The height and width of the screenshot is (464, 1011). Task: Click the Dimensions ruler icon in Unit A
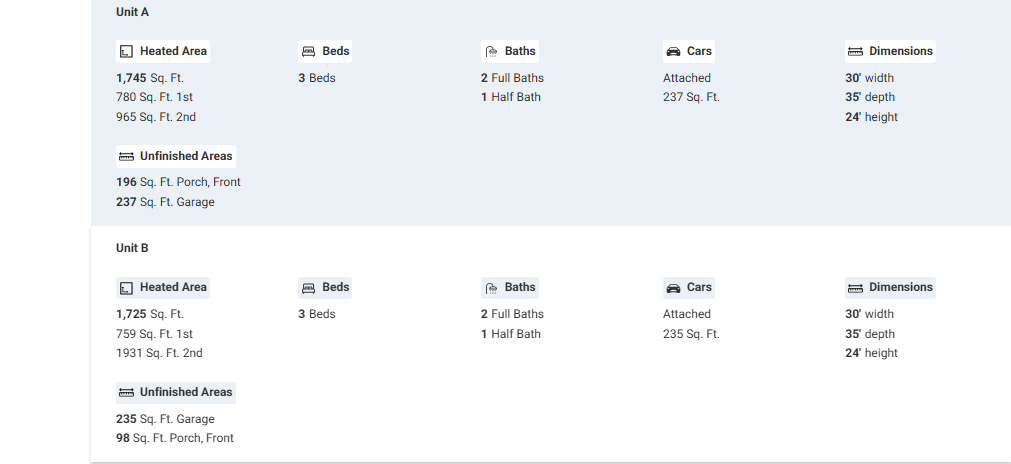click(855, 52)
